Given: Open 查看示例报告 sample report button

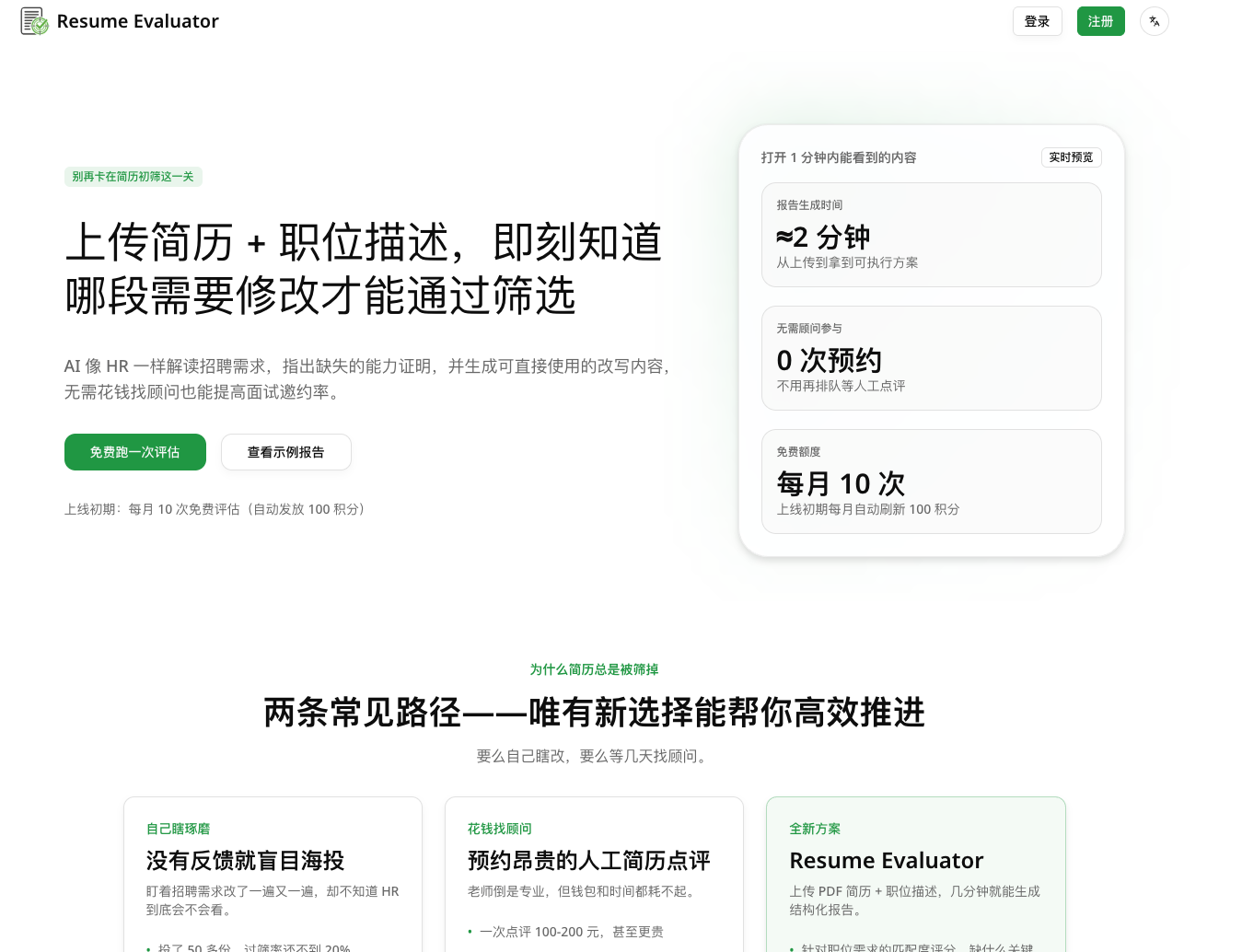Looking at the screenshot, I should pyautogui.click(x=286, y=452).
